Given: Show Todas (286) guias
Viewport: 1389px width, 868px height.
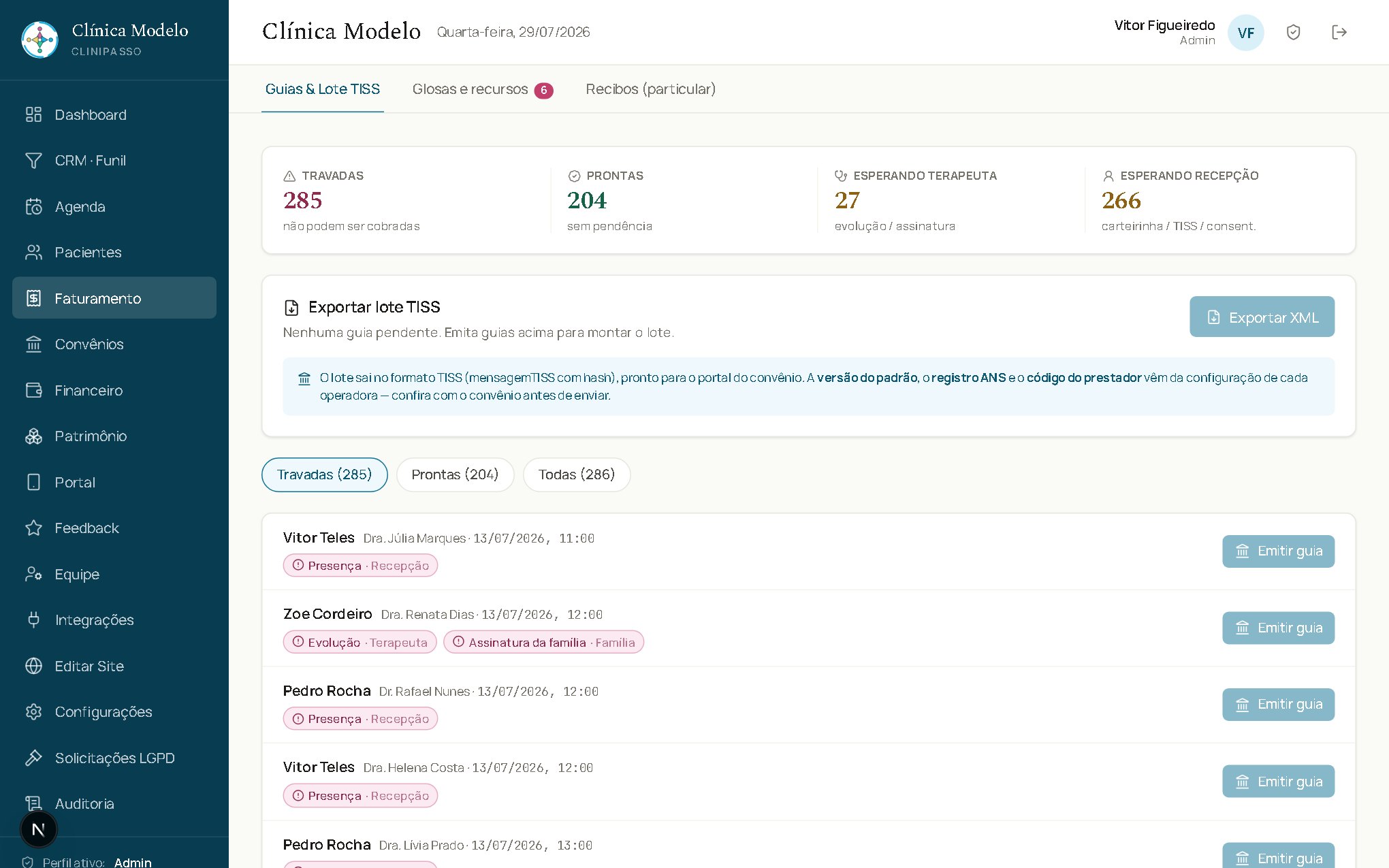Looking at the screenshot, I should [576, 475].
